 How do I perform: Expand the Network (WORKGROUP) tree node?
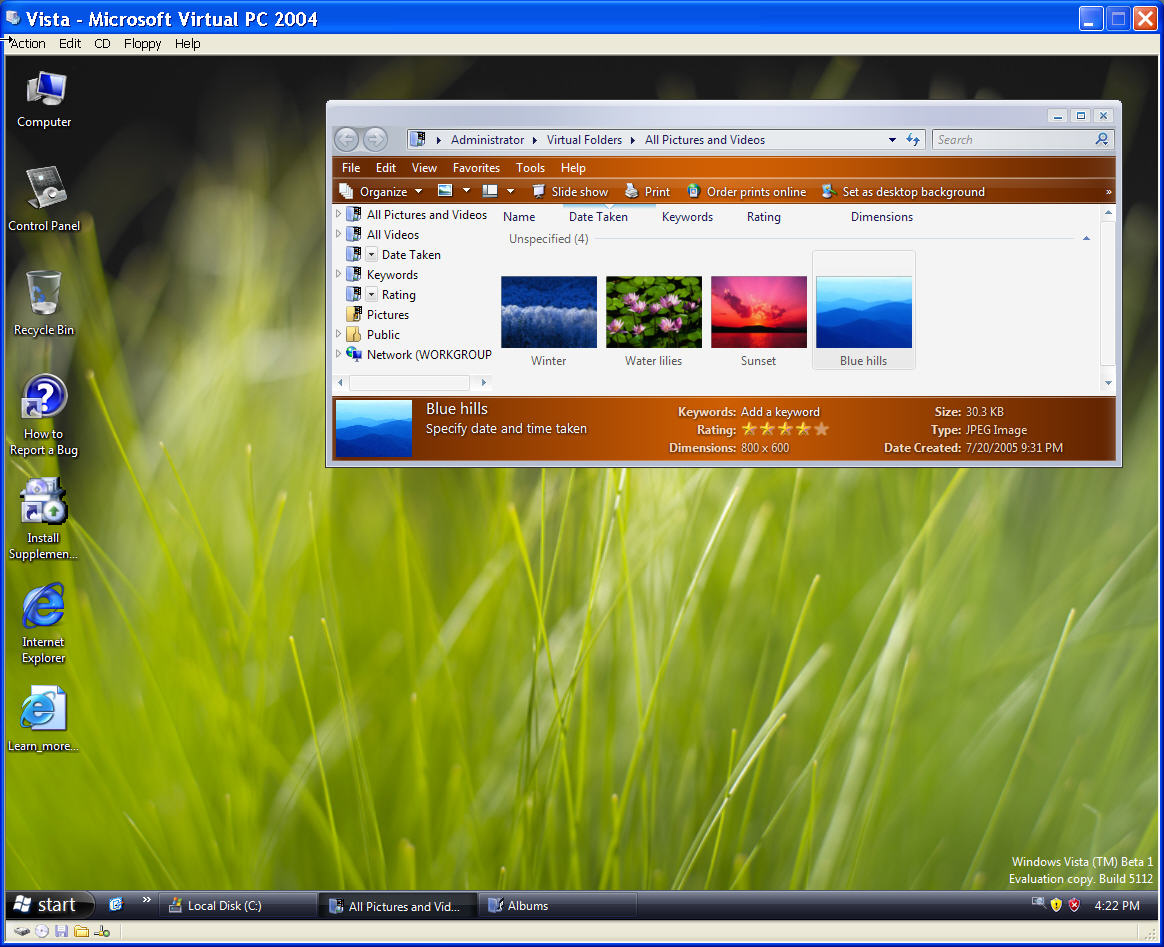[339, 354]
